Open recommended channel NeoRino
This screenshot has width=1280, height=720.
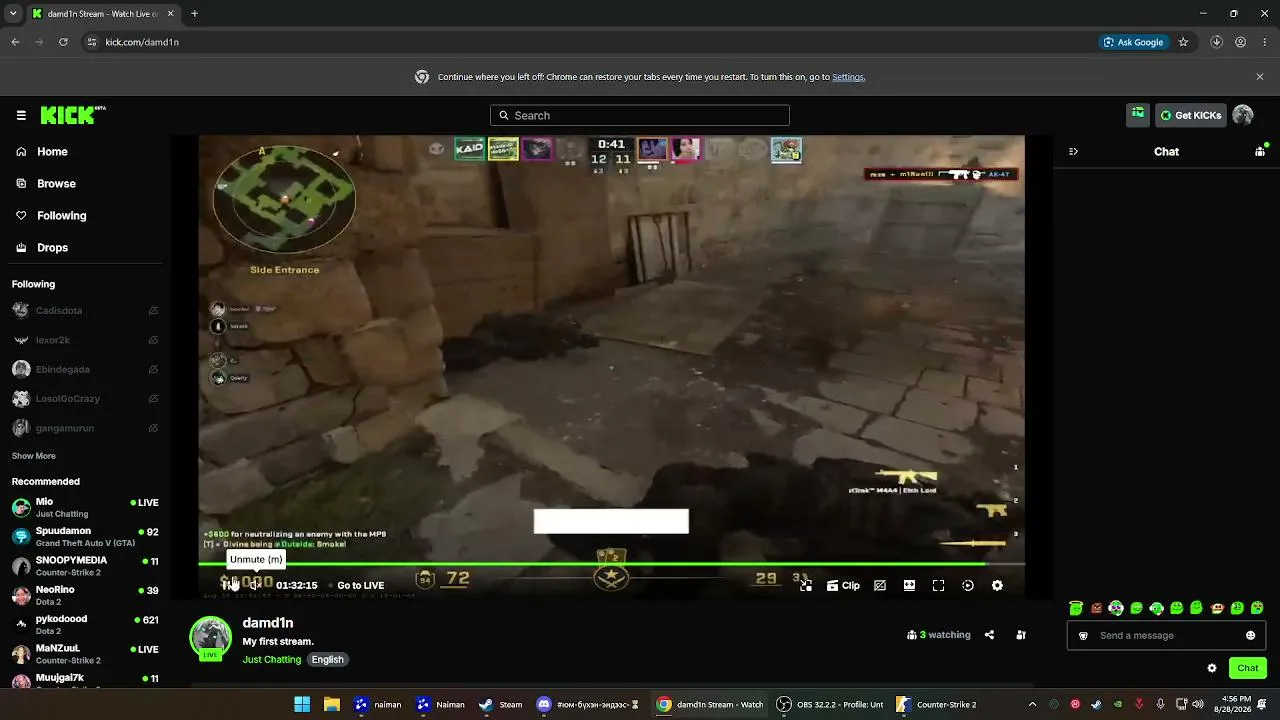click(x=85, y=595)
